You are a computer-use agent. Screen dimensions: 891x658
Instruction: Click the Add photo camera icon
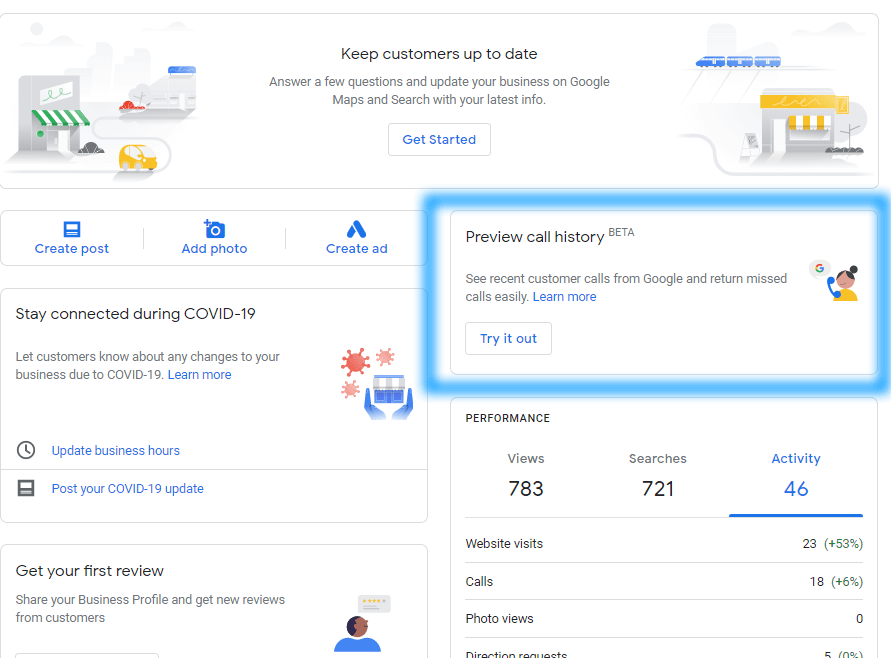point(213,228)
